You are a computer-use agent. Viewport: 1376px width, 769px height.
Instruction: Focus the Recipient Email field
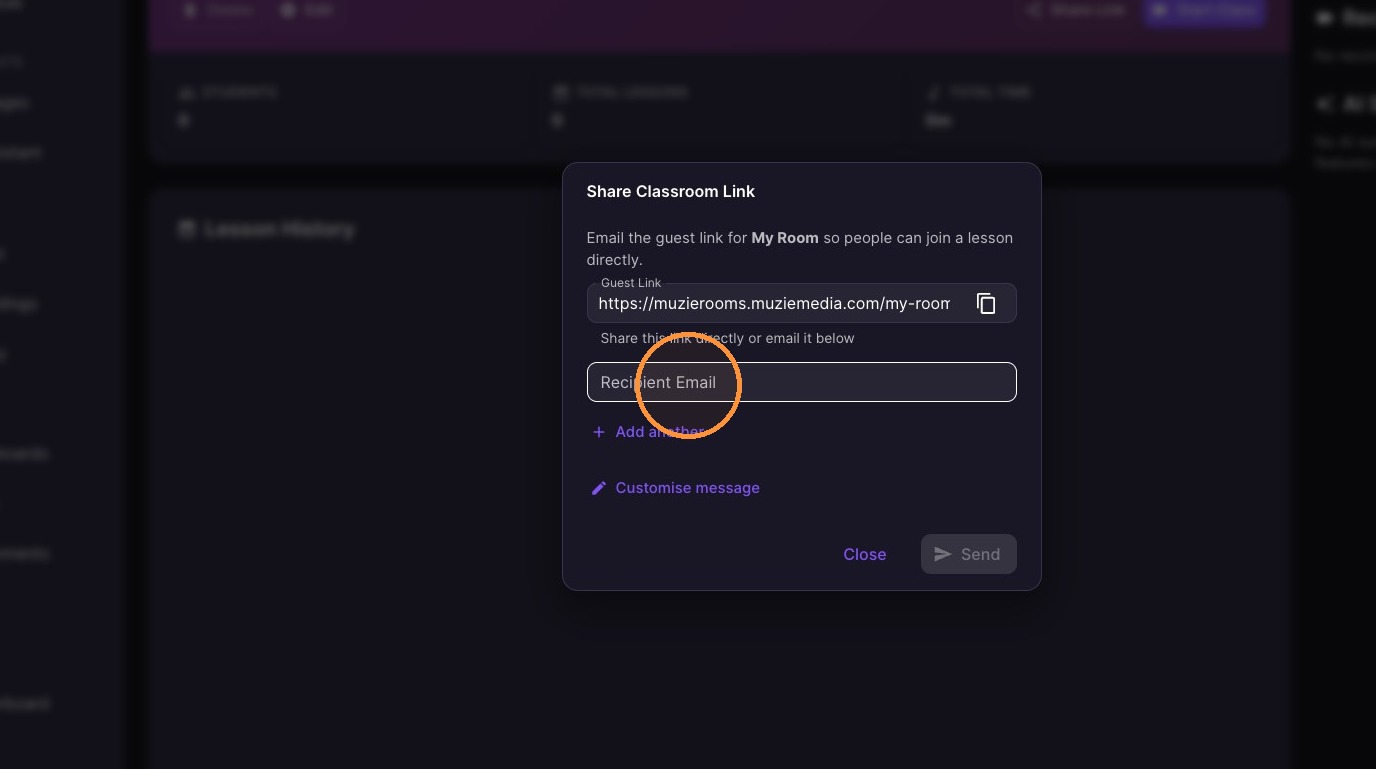pos(801,382)
